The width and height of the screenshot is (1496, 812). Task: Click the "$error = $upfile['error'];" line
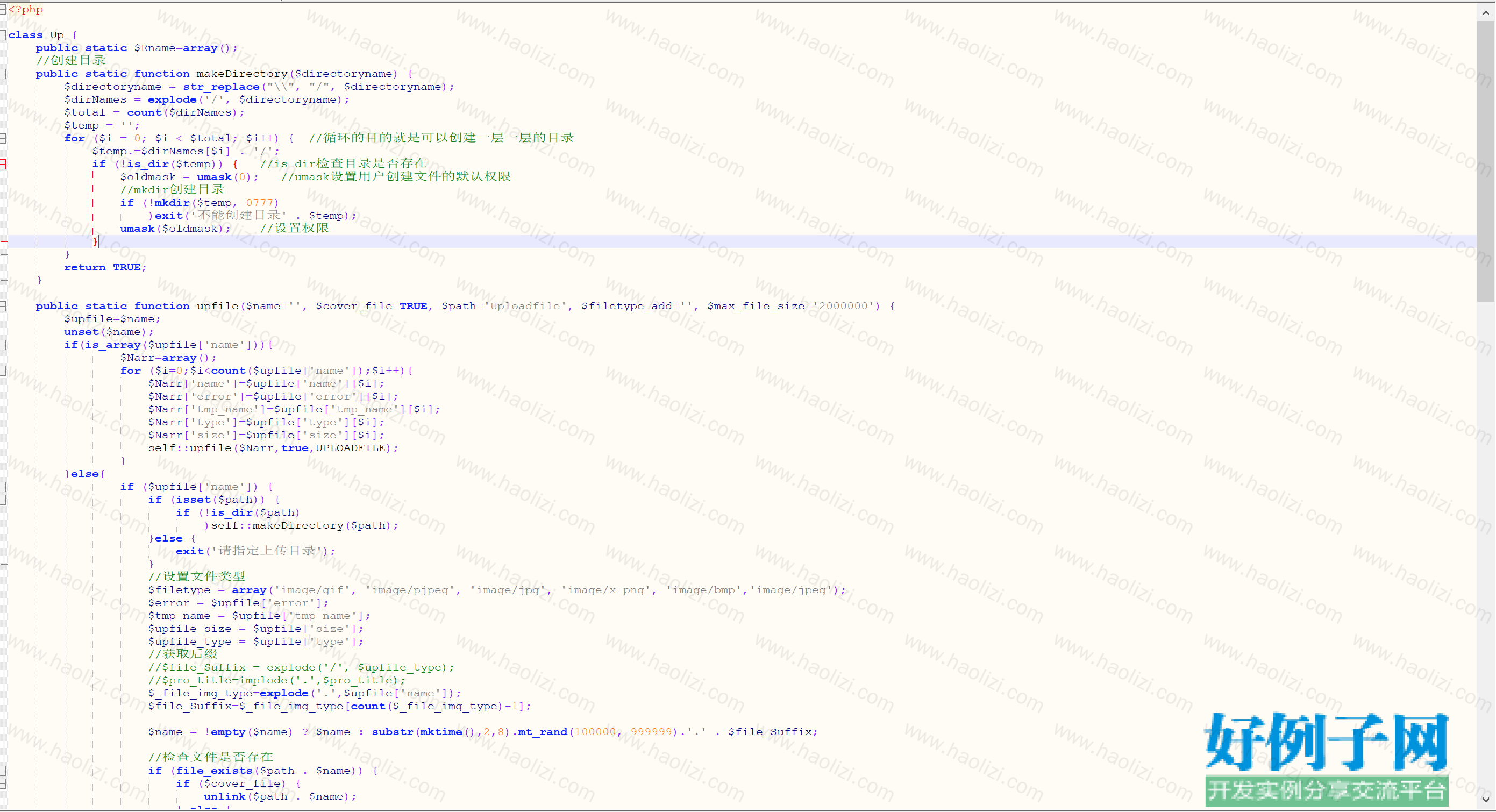239,603
